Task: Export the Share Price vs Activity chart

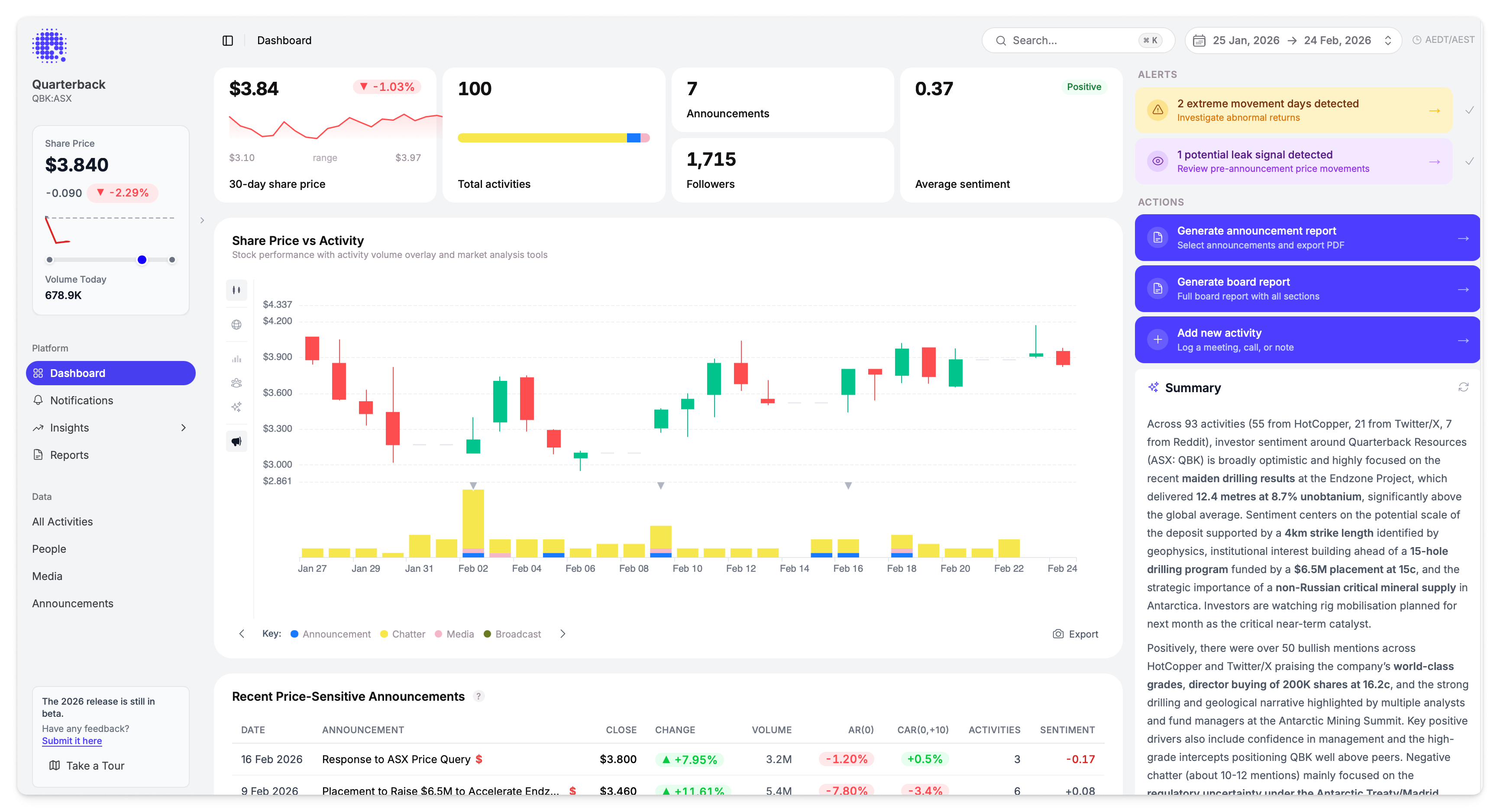Action: click(x=1075, y=634)
